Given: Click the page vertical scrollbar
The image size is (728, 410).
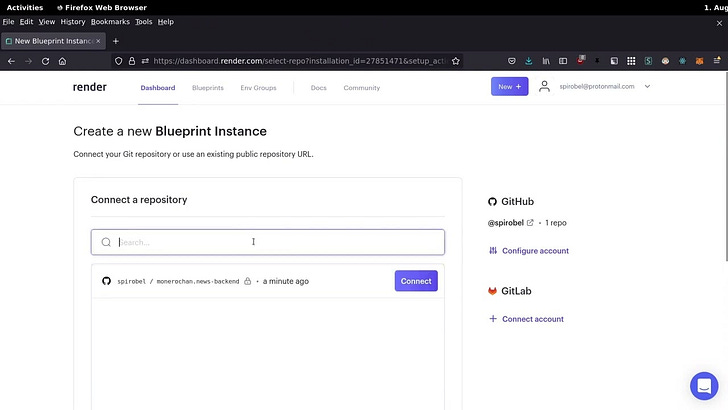Looking at the screenshot, I should point(726,167).
